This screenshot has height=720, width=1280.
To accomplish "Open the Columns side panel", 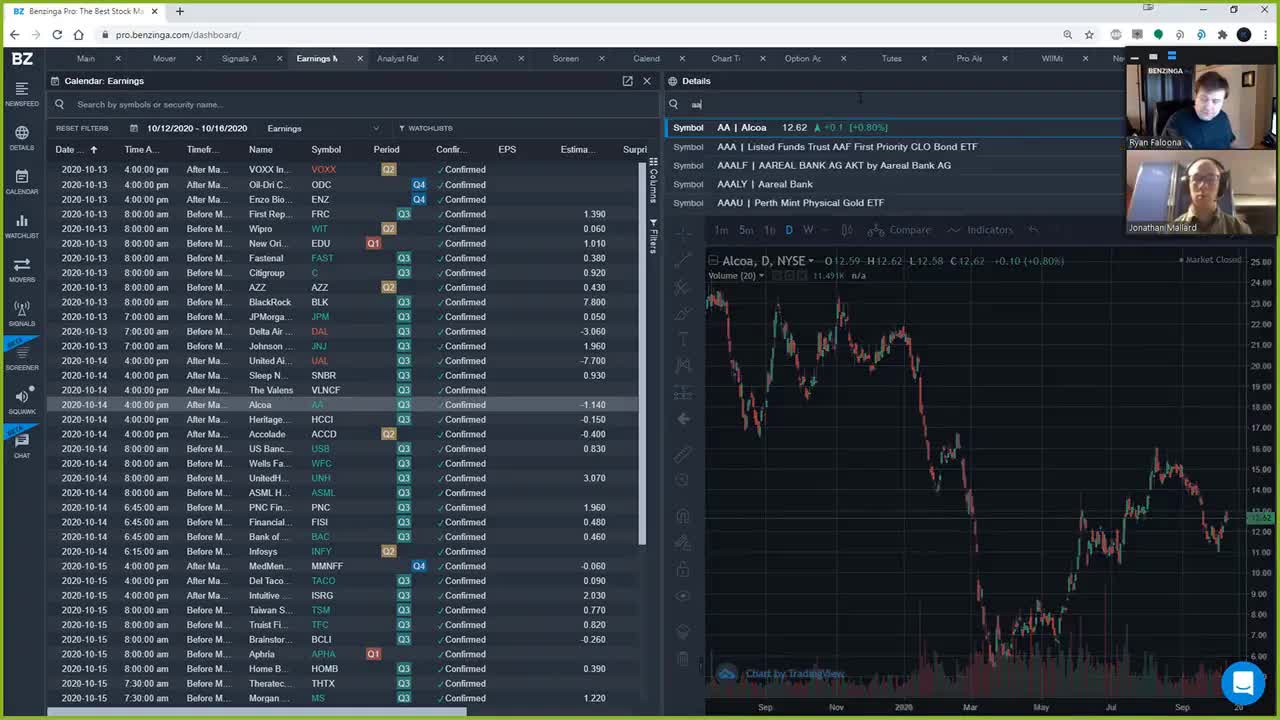I will tap(653, 181).
